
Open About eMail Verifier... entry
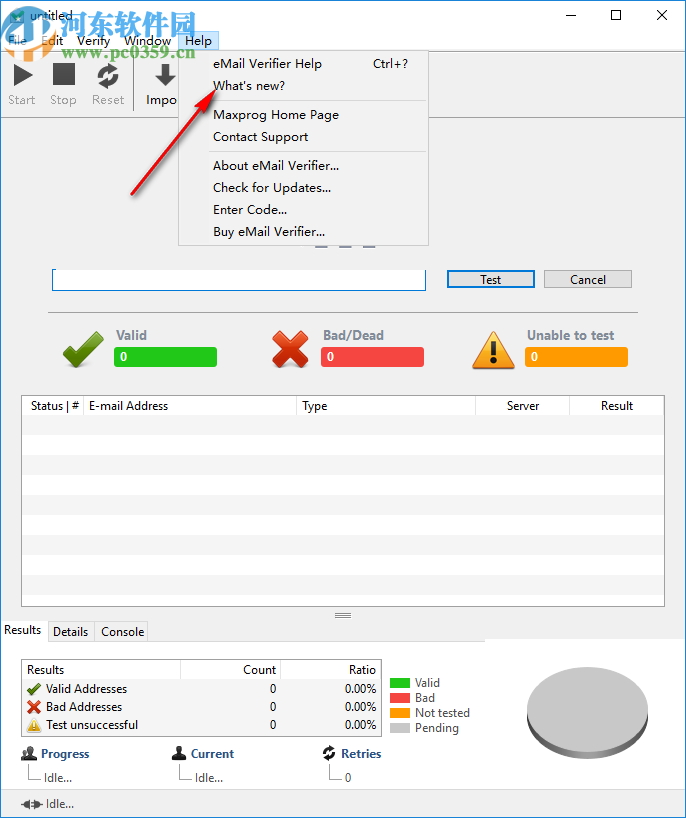click(x=304, y=166)
